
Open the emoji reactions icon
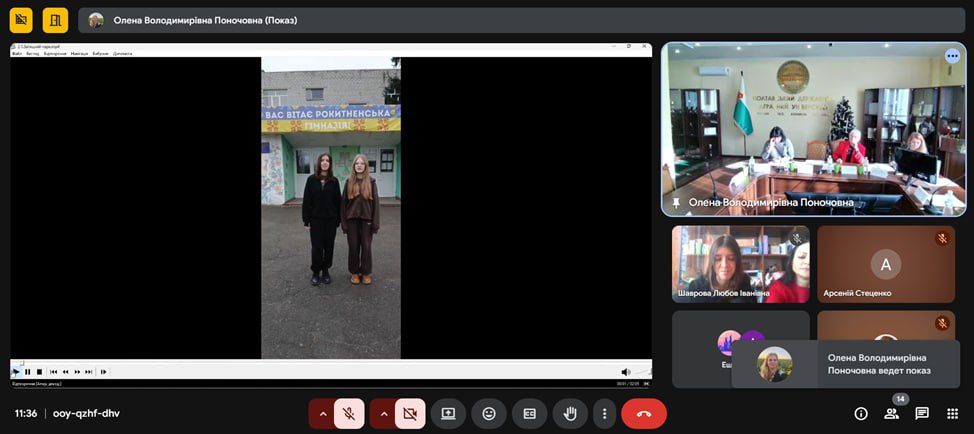(489, 413)
